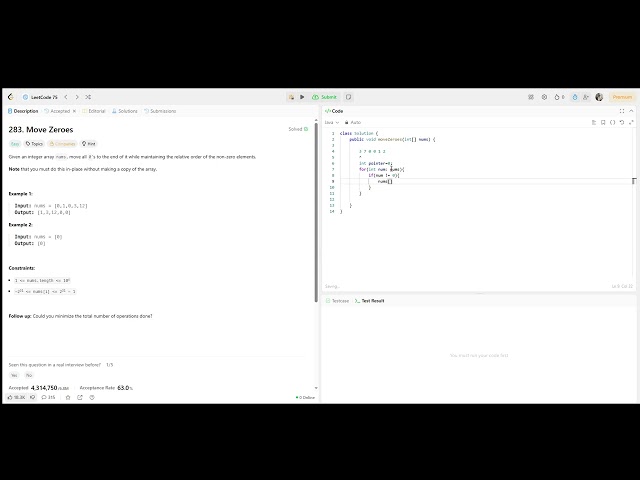
Task: Pick a random question with shuffle icon
Action: (88, 97)
